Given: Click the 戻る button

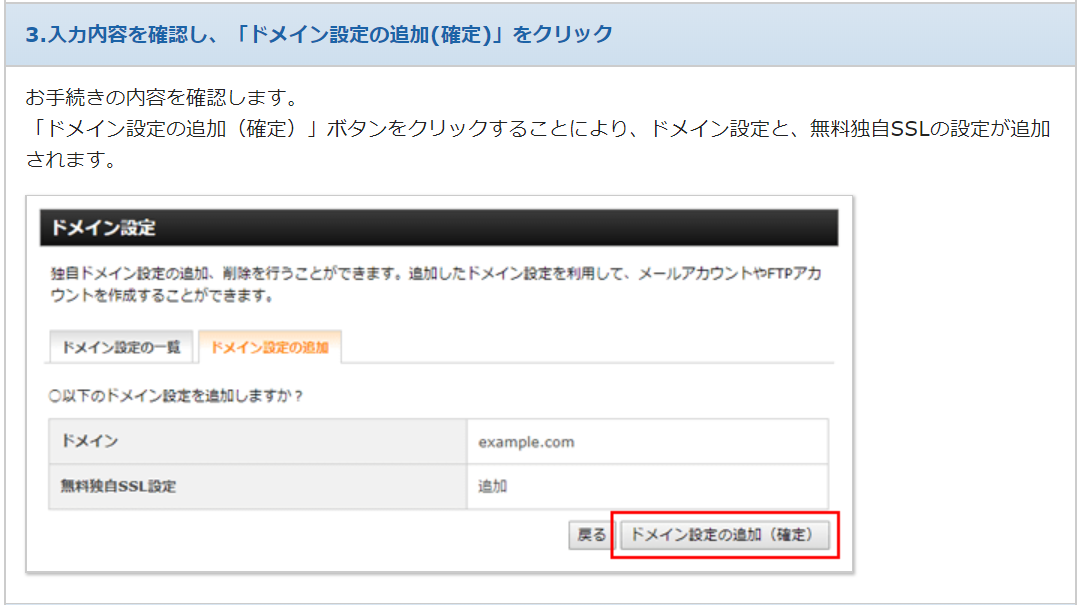Looking at the screenshot, I should tap(591, 535).
